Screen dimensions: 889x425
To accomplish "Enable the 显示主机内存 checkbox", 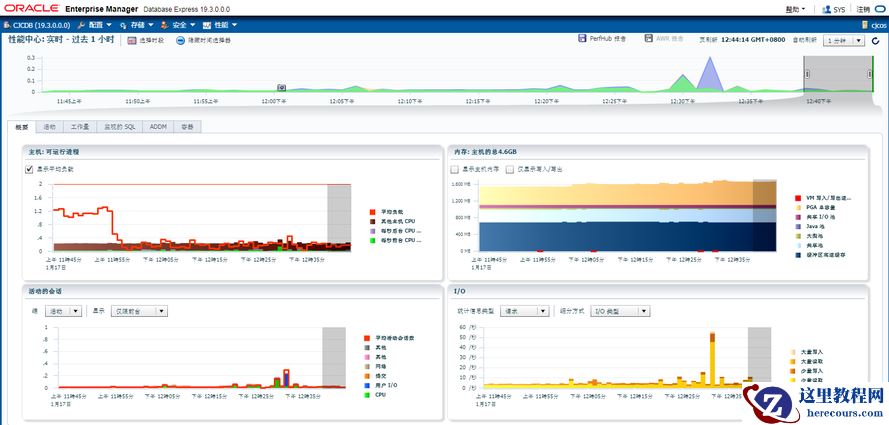I will point(455,169).
